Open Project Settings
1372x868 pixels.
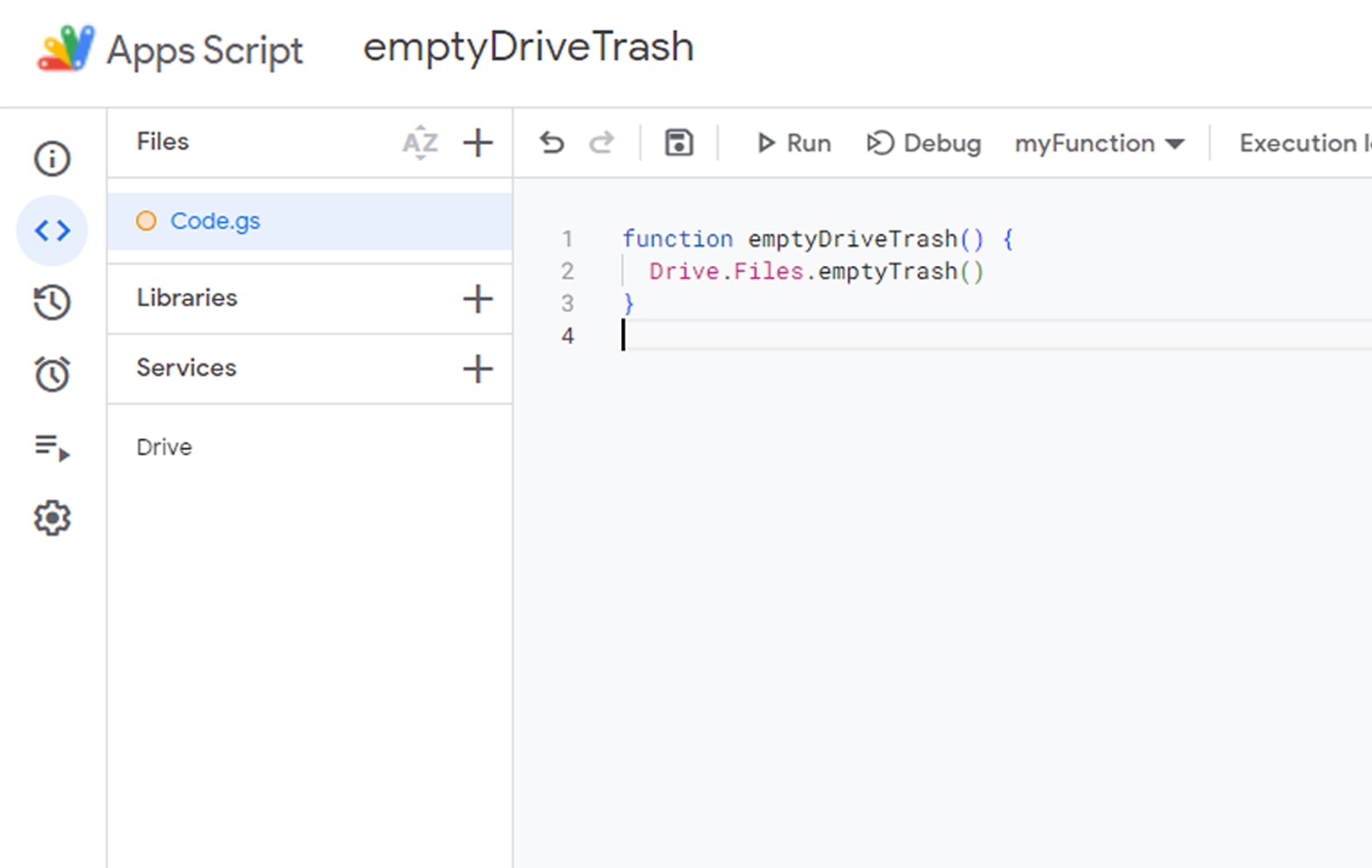point(52,518)
